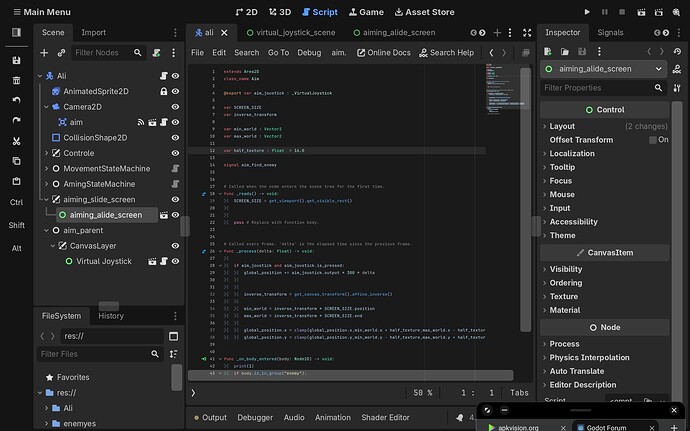Collapse the Camera2D tree node
Viewport: 690px width, 431px height.
click(46, 107)
